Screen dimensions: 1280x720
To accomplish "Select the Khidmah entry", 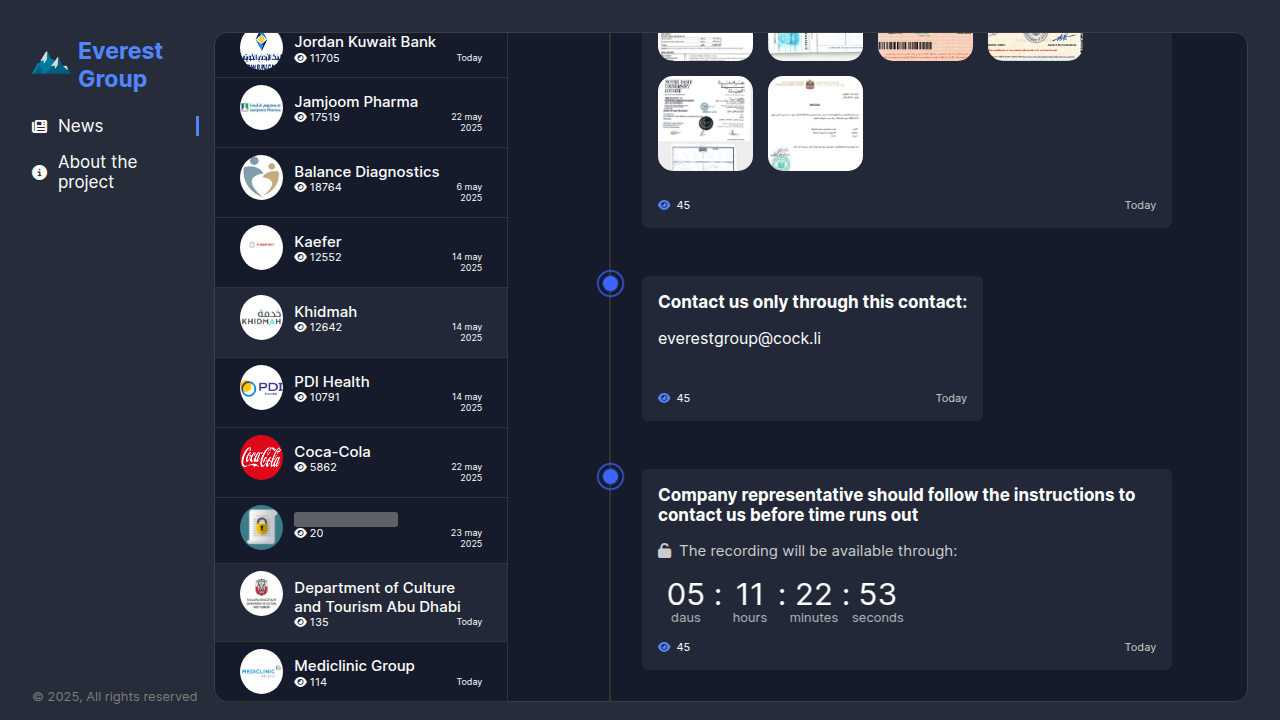I will (361, 323).
